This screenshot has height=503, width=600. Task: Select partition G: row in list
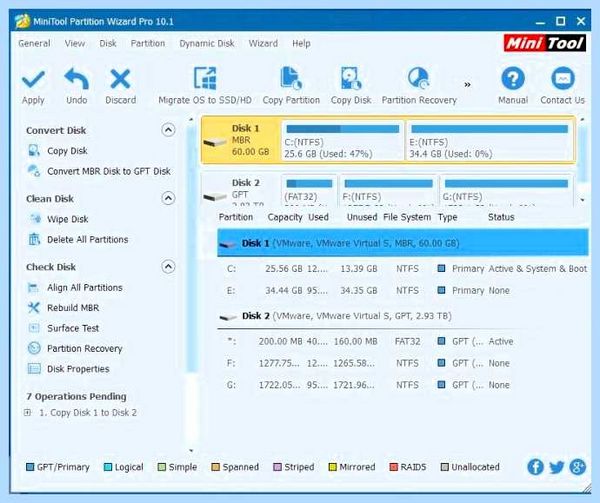(x=403, y=384)
